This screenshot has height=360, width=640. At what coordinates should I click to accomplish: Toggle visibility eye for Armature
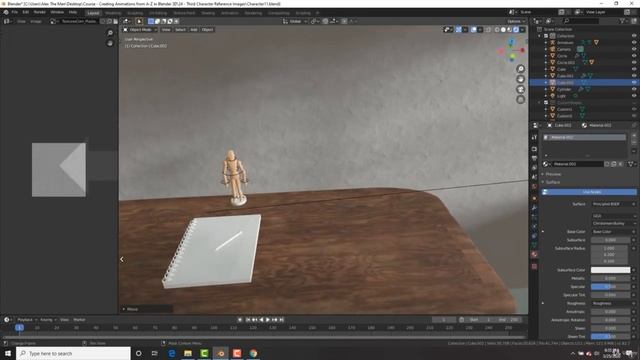tap(634, 42)
